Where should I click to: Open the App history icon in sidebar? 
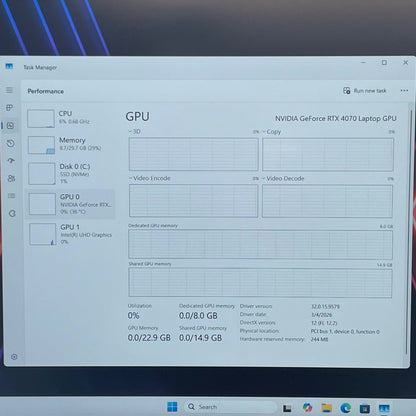click(11, 143)
